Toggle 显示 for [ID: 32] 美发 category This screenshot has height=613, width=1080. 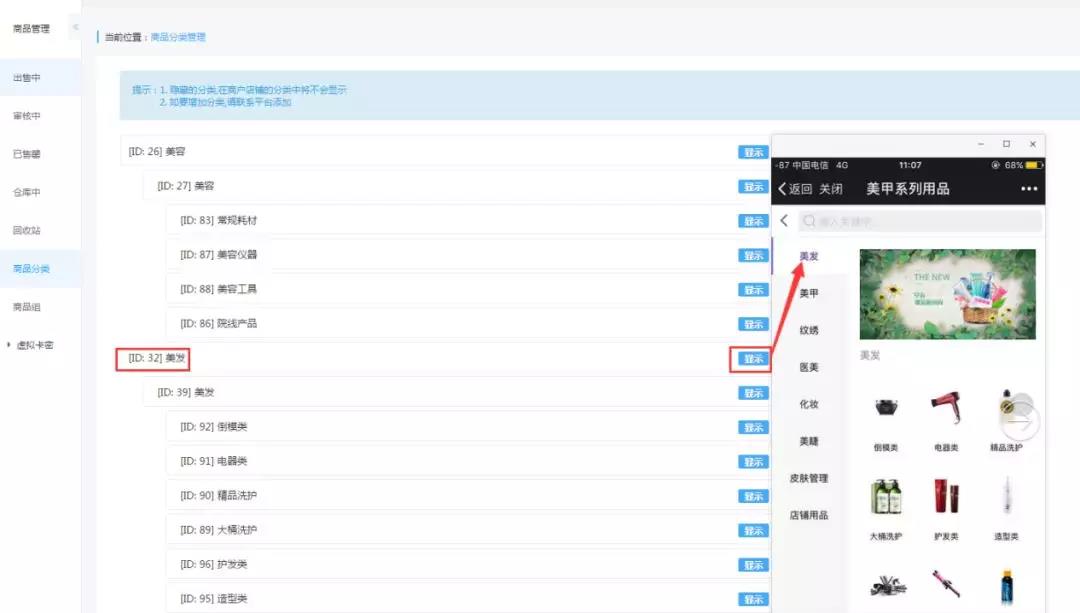point(752,359)
